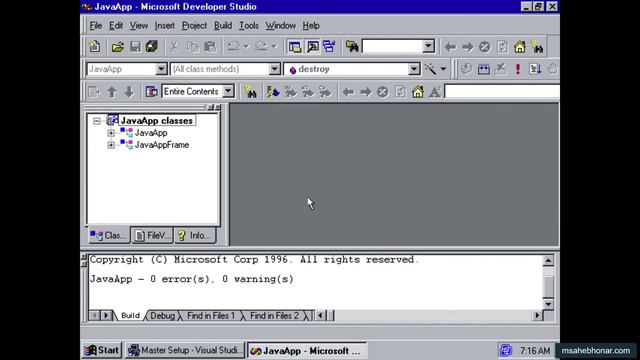Screen dimensions: 640x360
Task: Click the InfoViewer Home icon
Action: pyautogui.click(x=417, y=92)
